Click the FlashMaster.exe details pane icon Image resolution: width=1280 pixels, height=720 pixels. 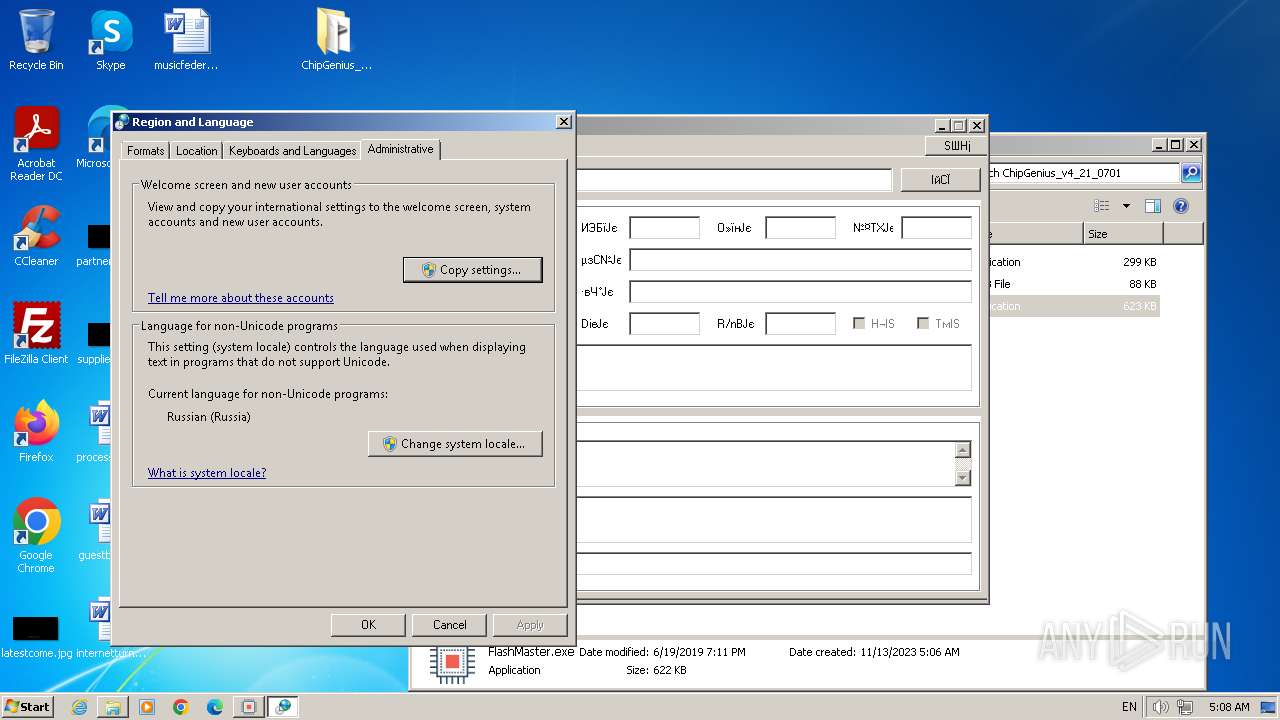[452, 661]
